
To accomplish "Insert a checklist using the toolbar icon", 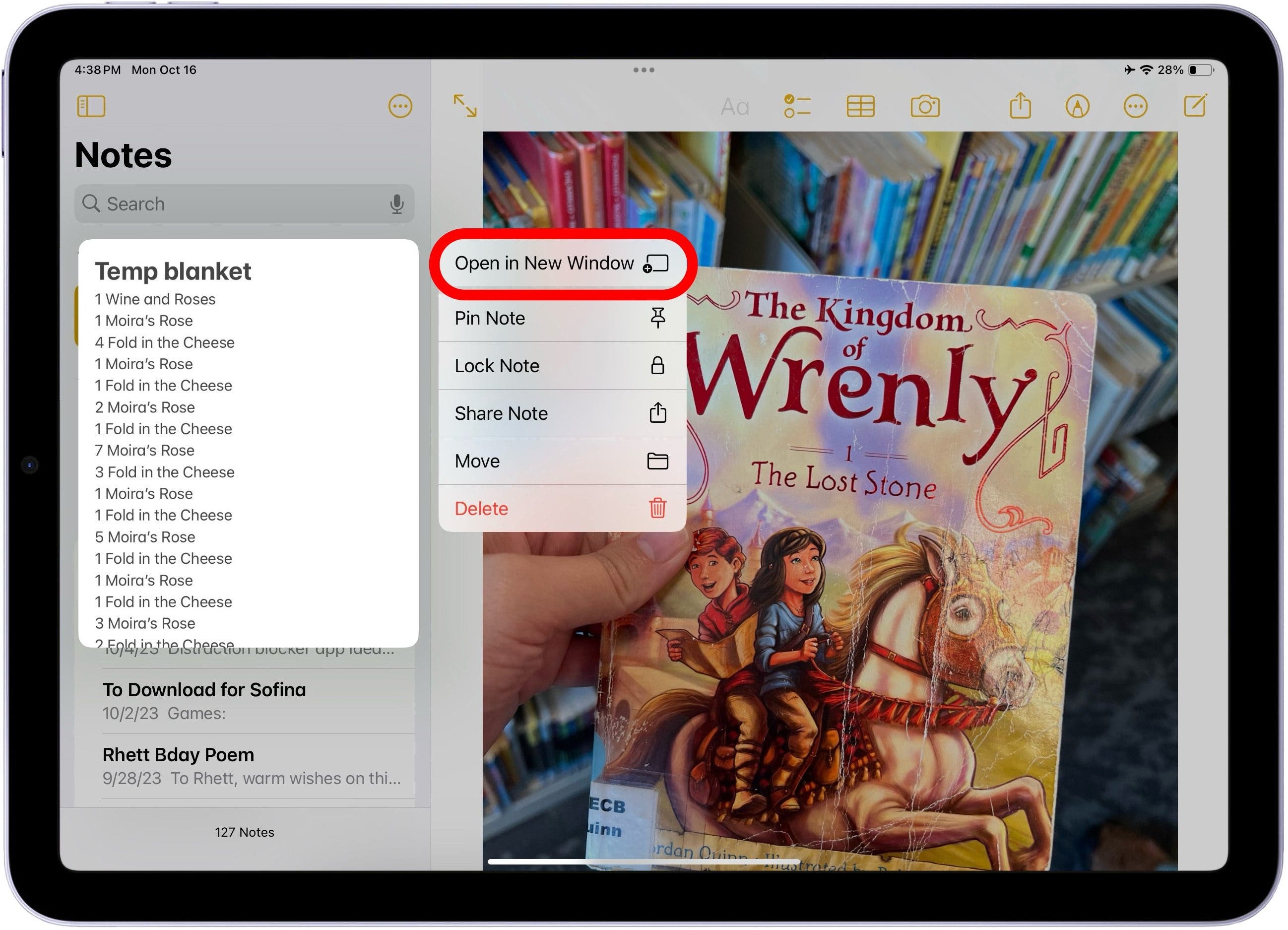I will [797, 106].
